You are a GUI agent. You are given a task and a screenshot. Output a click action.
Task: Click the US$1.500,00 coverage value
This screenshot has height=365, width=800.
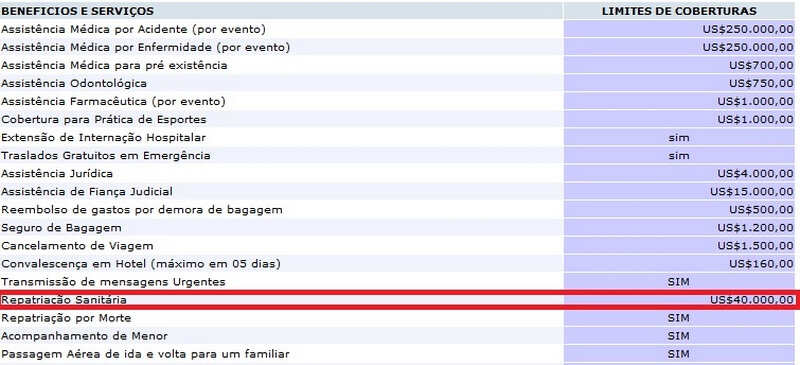(x=756, y=246)
